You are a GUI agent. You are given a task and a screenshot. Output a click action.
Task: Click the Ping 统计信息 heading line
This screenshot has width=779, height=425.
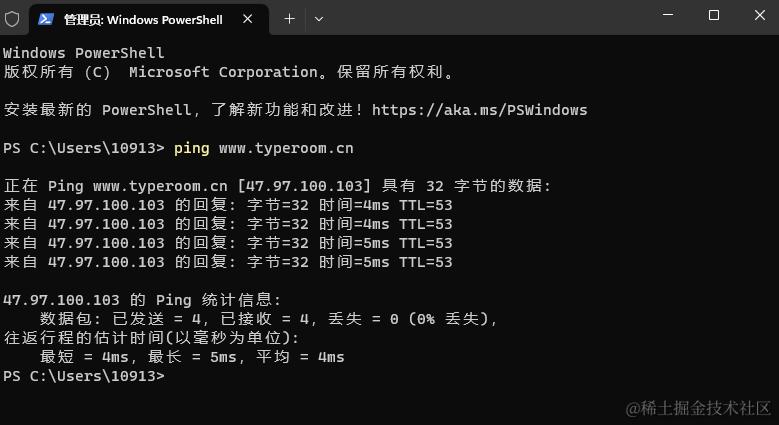click(x=142, y=300)
